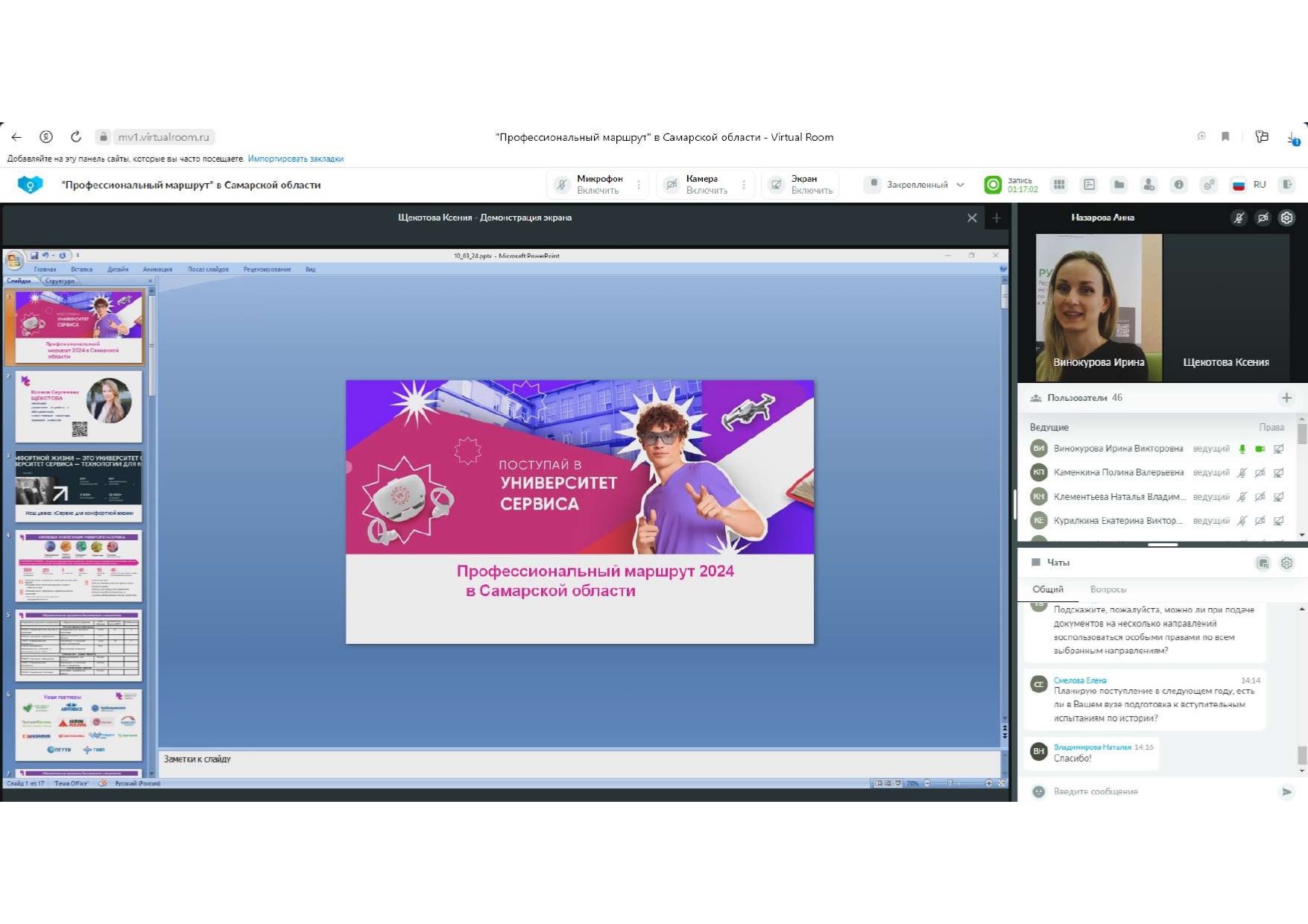
Task: Open chat settings gear icon
Action: click(x=1286, y=563)
